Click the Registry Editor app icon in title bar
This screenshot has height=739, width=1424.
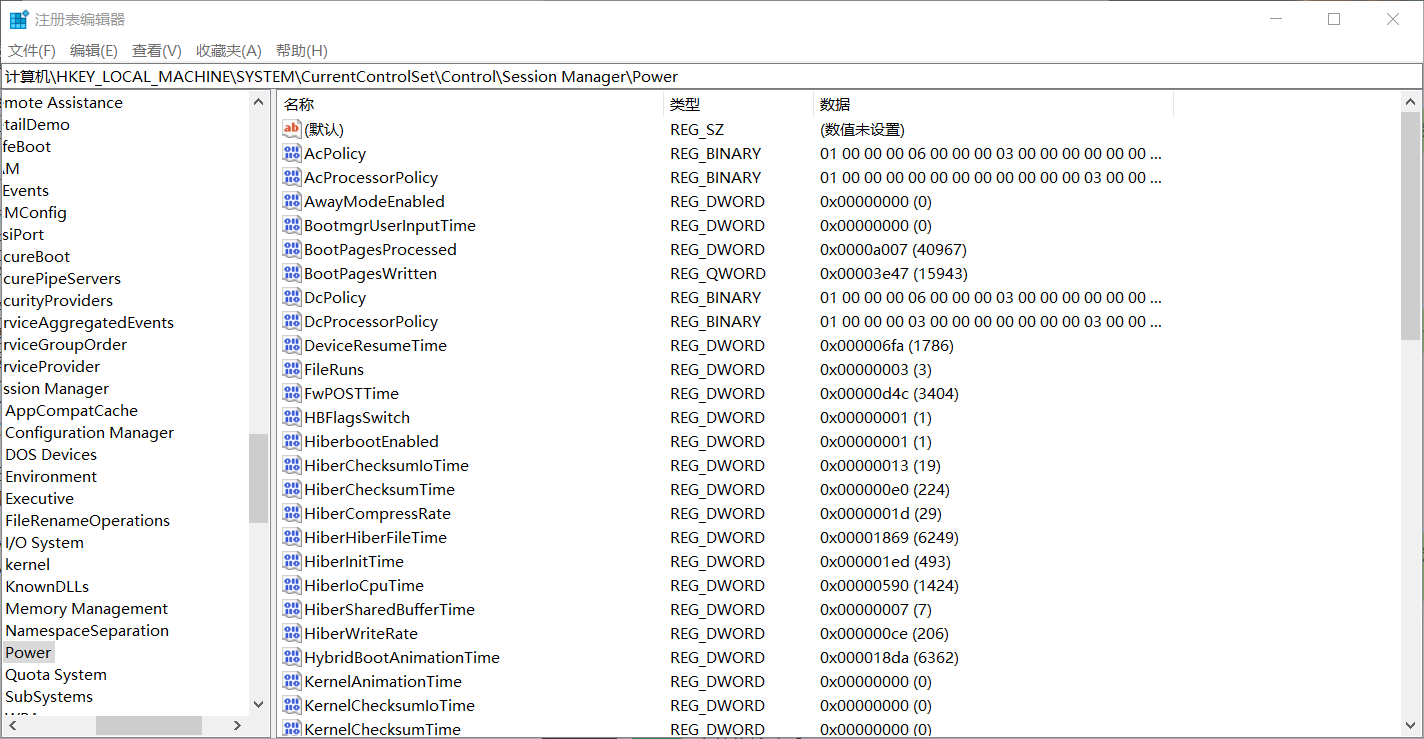(x=19, y=19)
